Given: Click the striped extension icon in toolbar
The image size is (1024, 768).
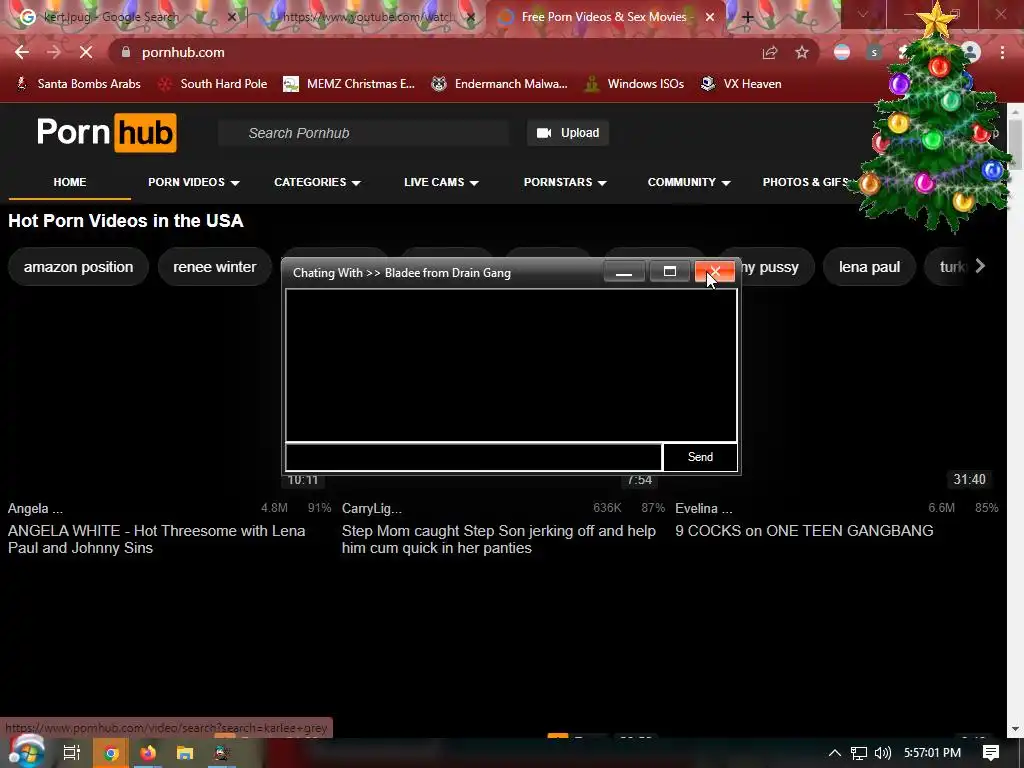Looking at the screenshot, I should [842, 52].
